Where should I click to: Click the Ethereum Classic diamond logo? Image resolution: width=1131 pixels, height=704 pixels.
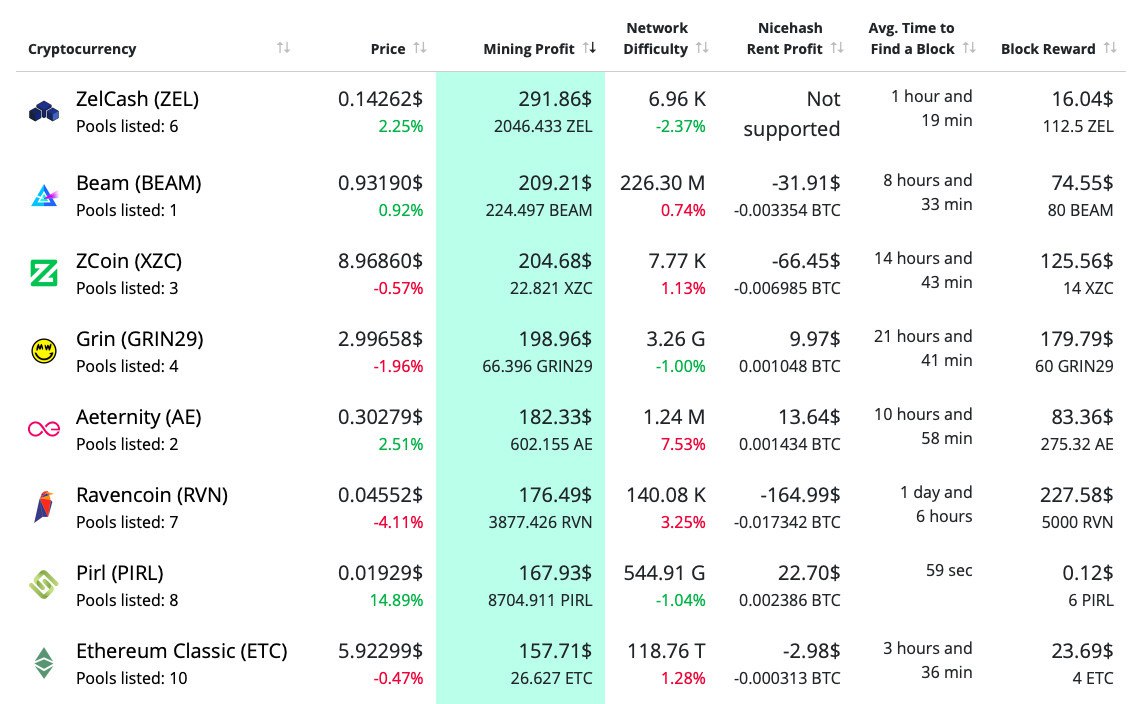44,663
